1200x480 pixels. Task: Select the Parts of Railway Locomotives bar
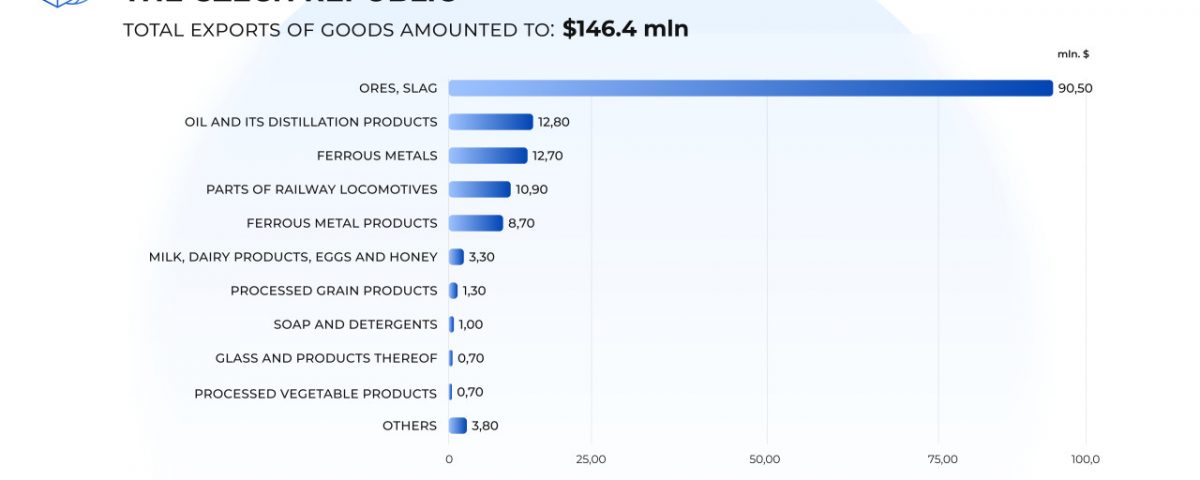(x=479, y=189)
